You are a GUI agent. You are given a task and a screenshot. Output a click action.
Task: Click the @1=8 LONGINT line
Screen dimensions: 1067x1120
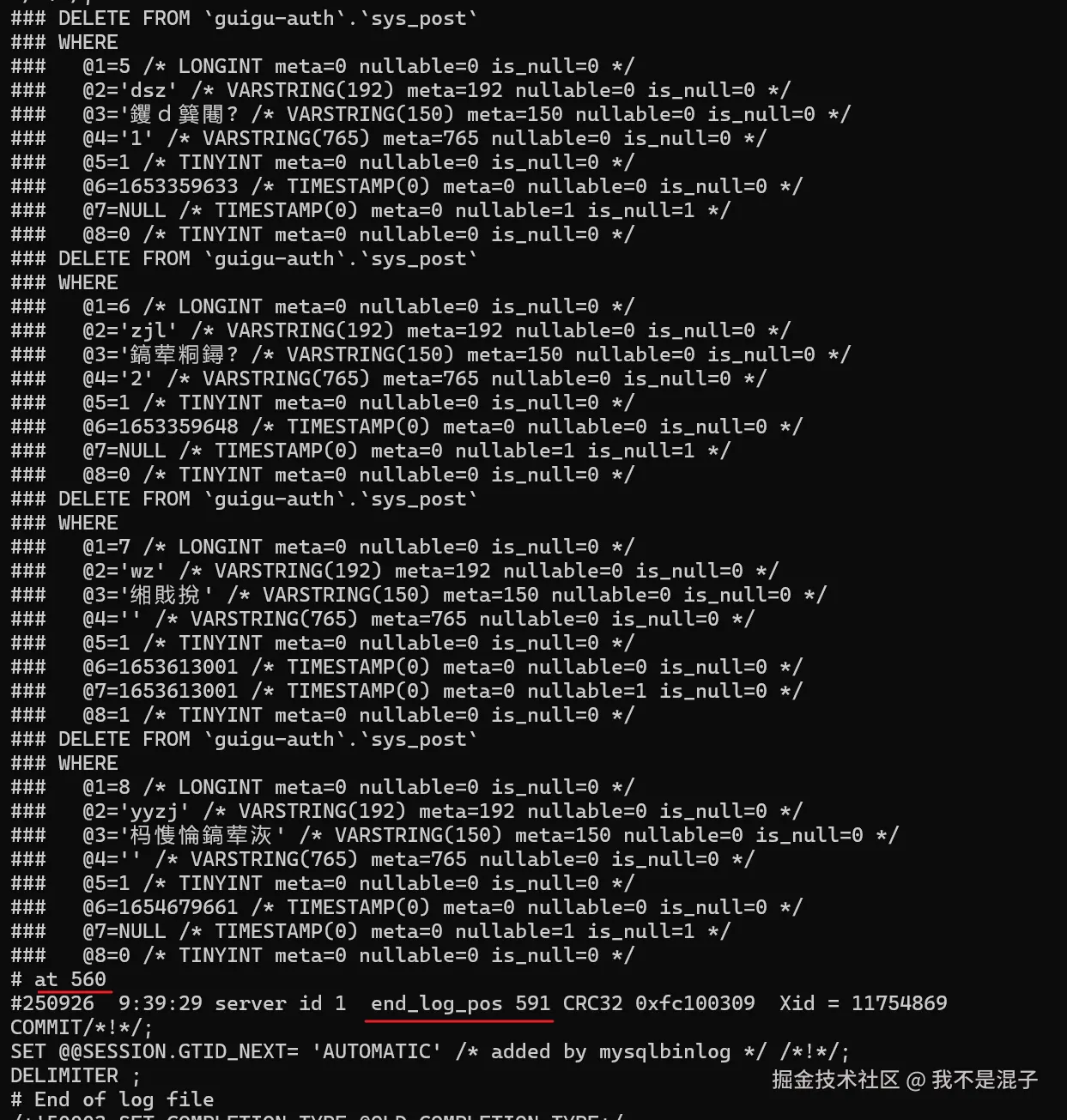[x=323, y=787]
